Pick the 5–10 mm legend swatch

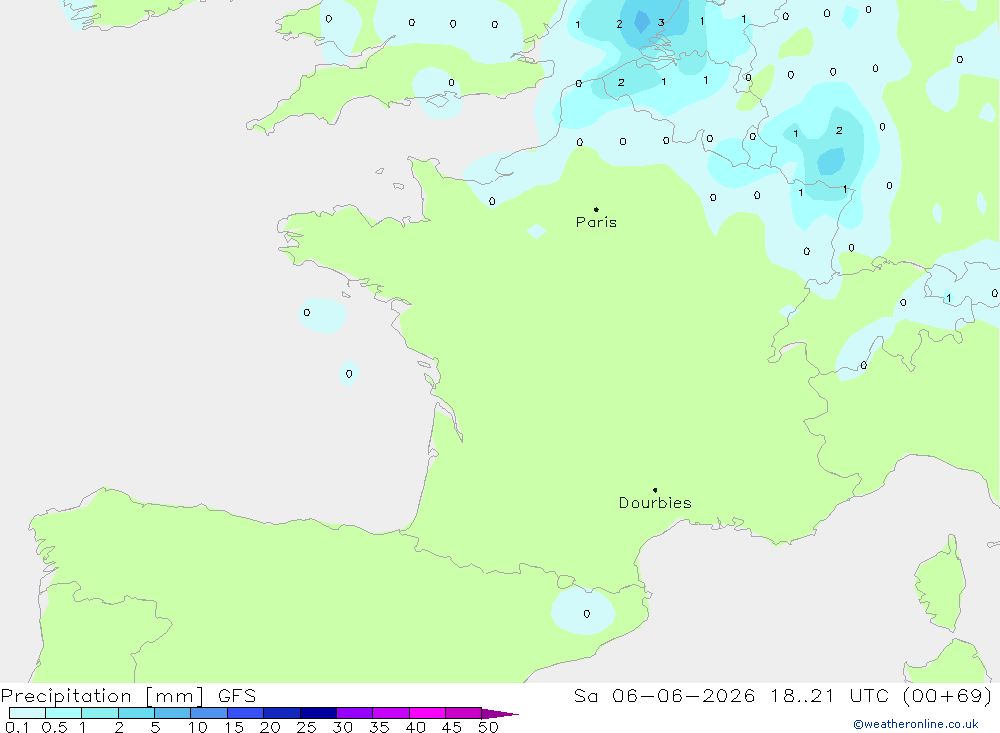coord(173,713)
